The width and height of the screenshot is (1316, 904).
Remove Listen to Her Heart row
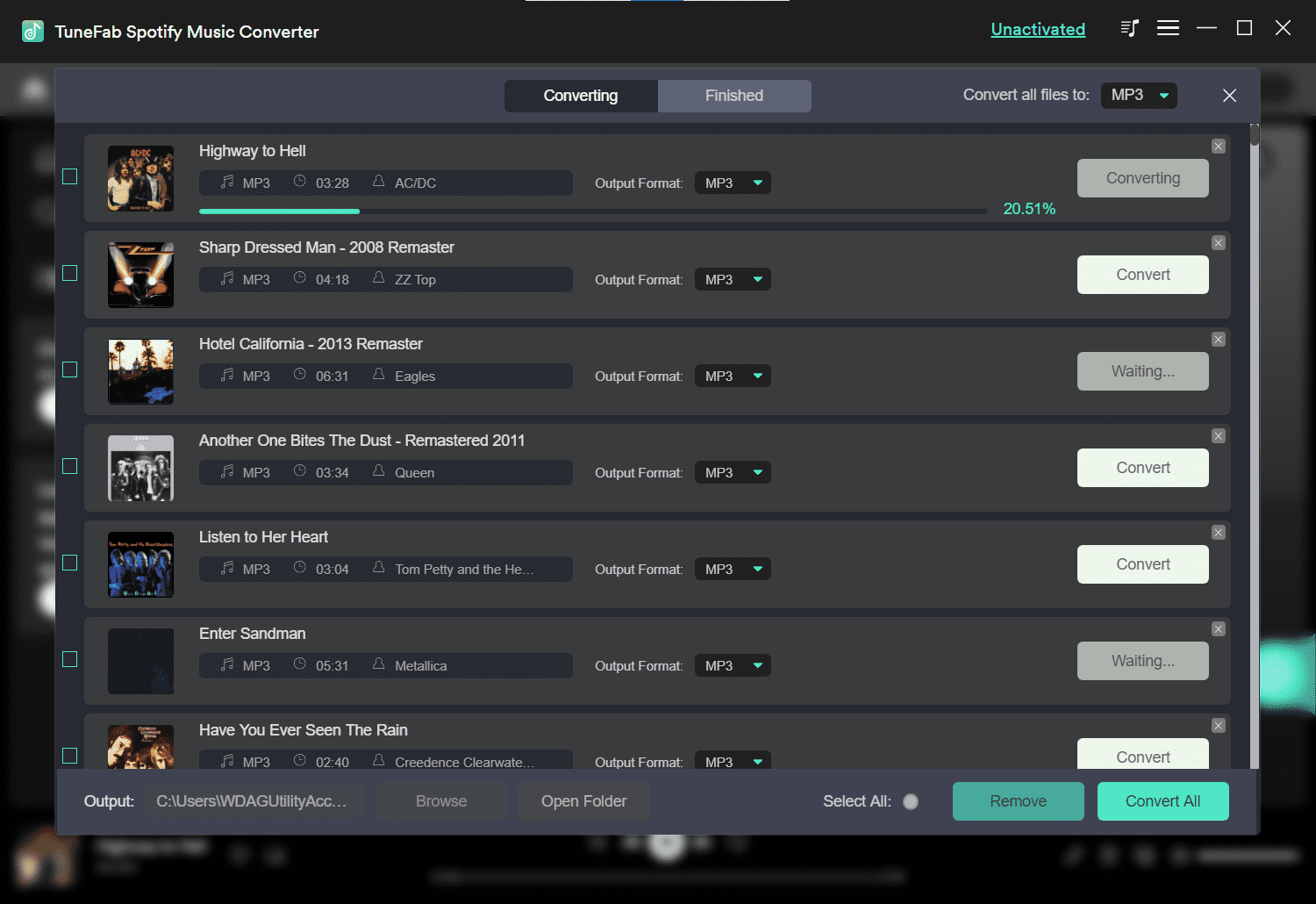click(x=1219, y=533)
